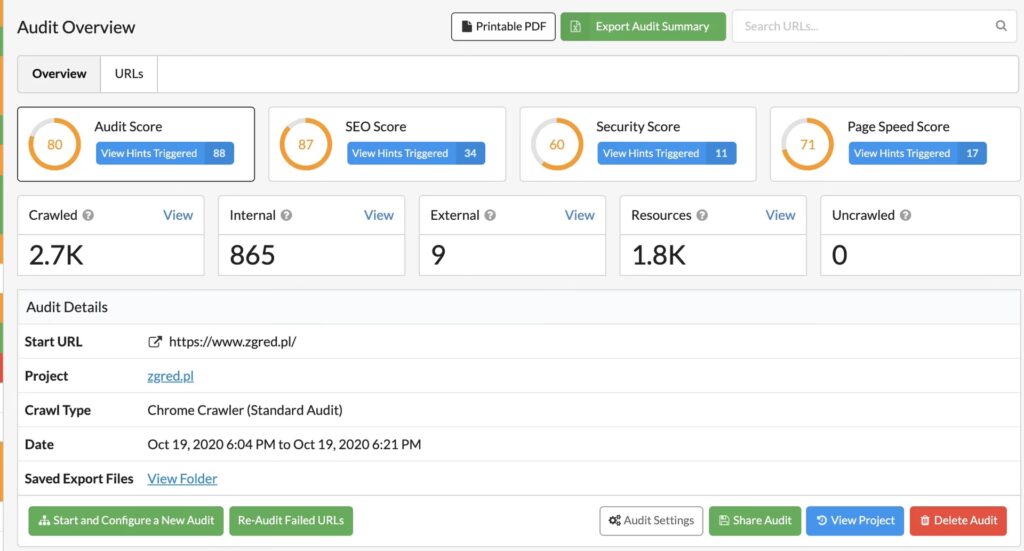Switch to the URLs tab

pyautogui.click(x=129, y=74)
